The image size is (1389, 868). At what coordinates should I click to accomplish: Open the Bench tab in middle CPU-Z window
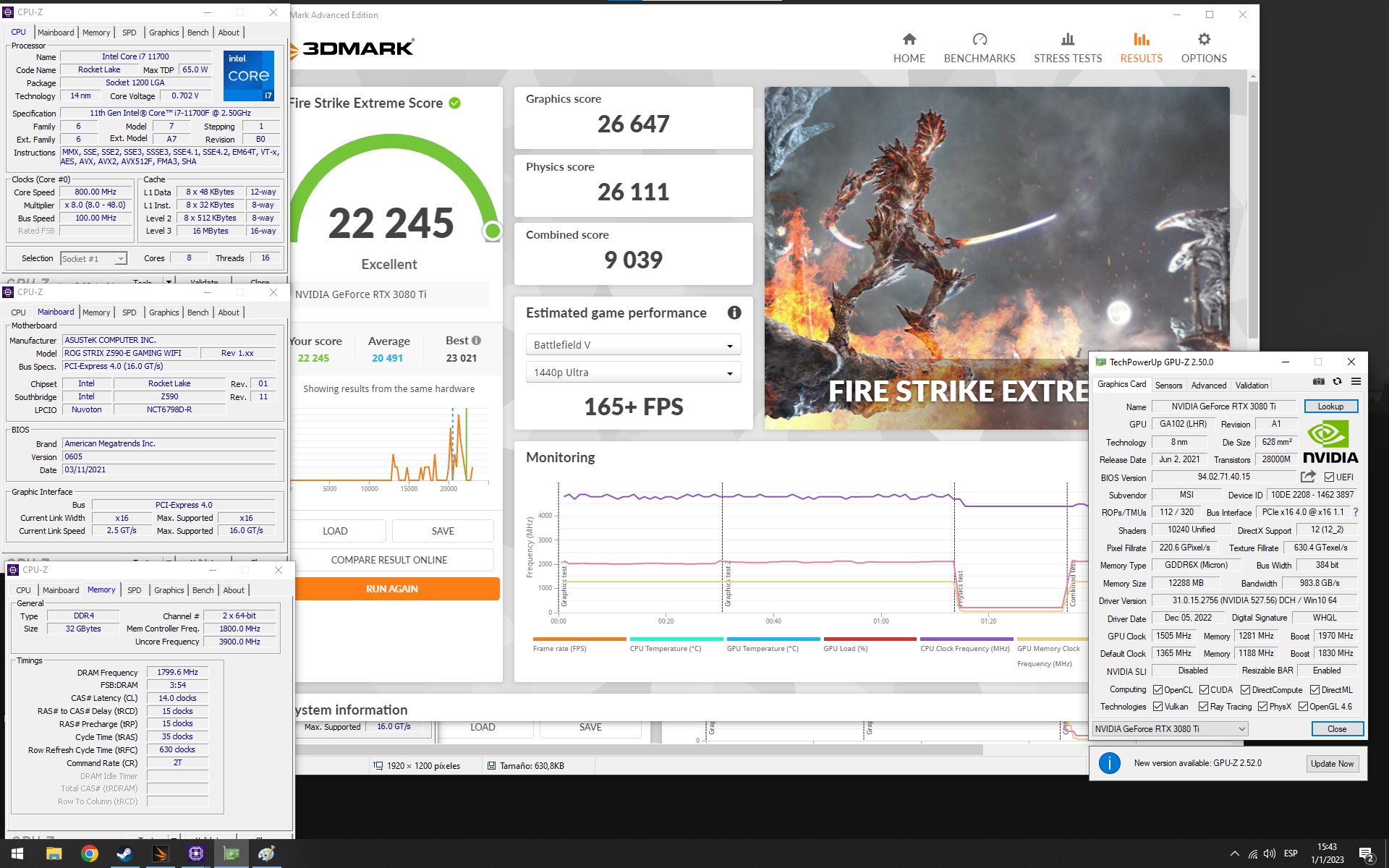point(197,312)
